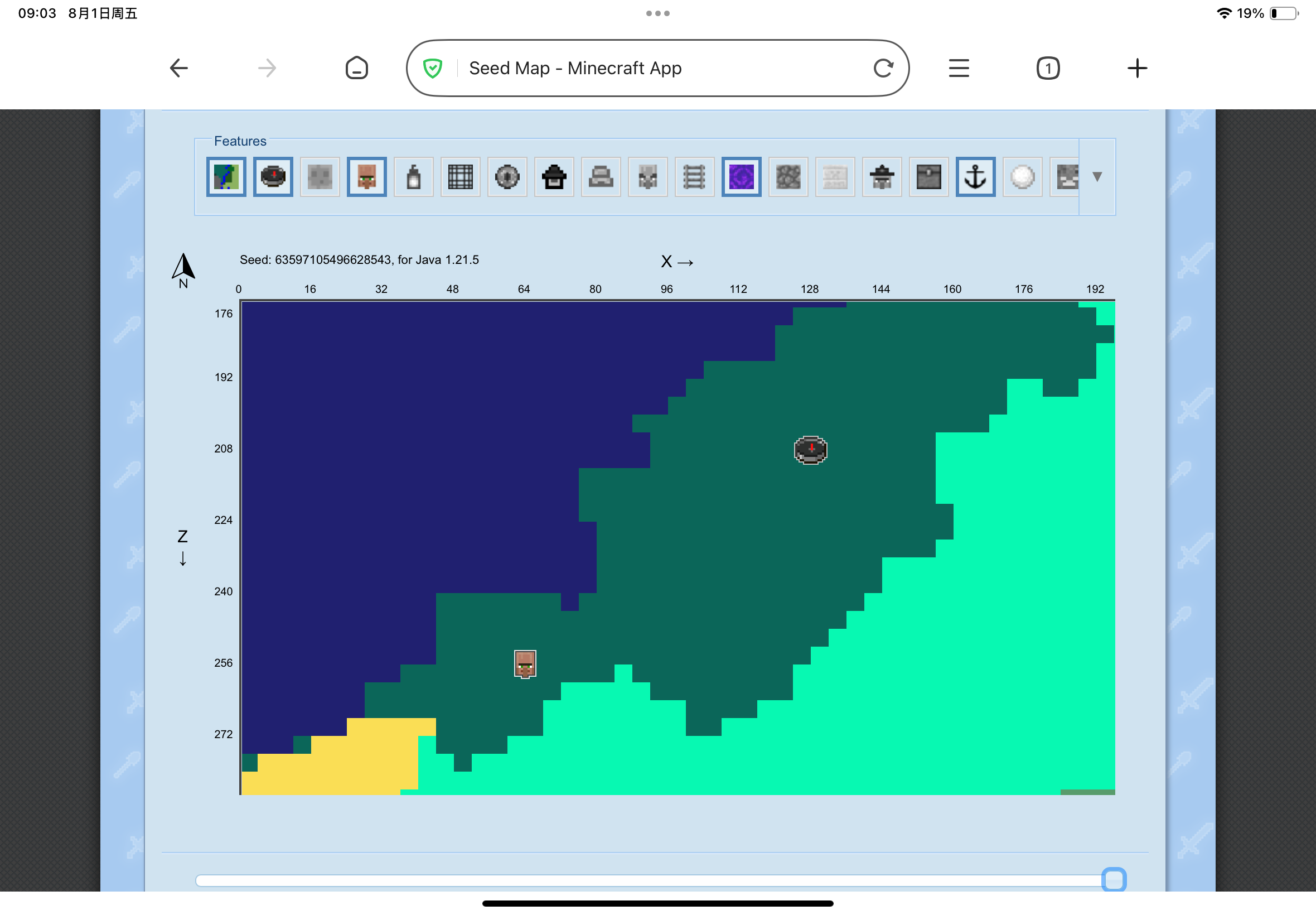The image size is (1316, 915).
Task: Click the seed number text above map
Action: click(x=359, y=259)
